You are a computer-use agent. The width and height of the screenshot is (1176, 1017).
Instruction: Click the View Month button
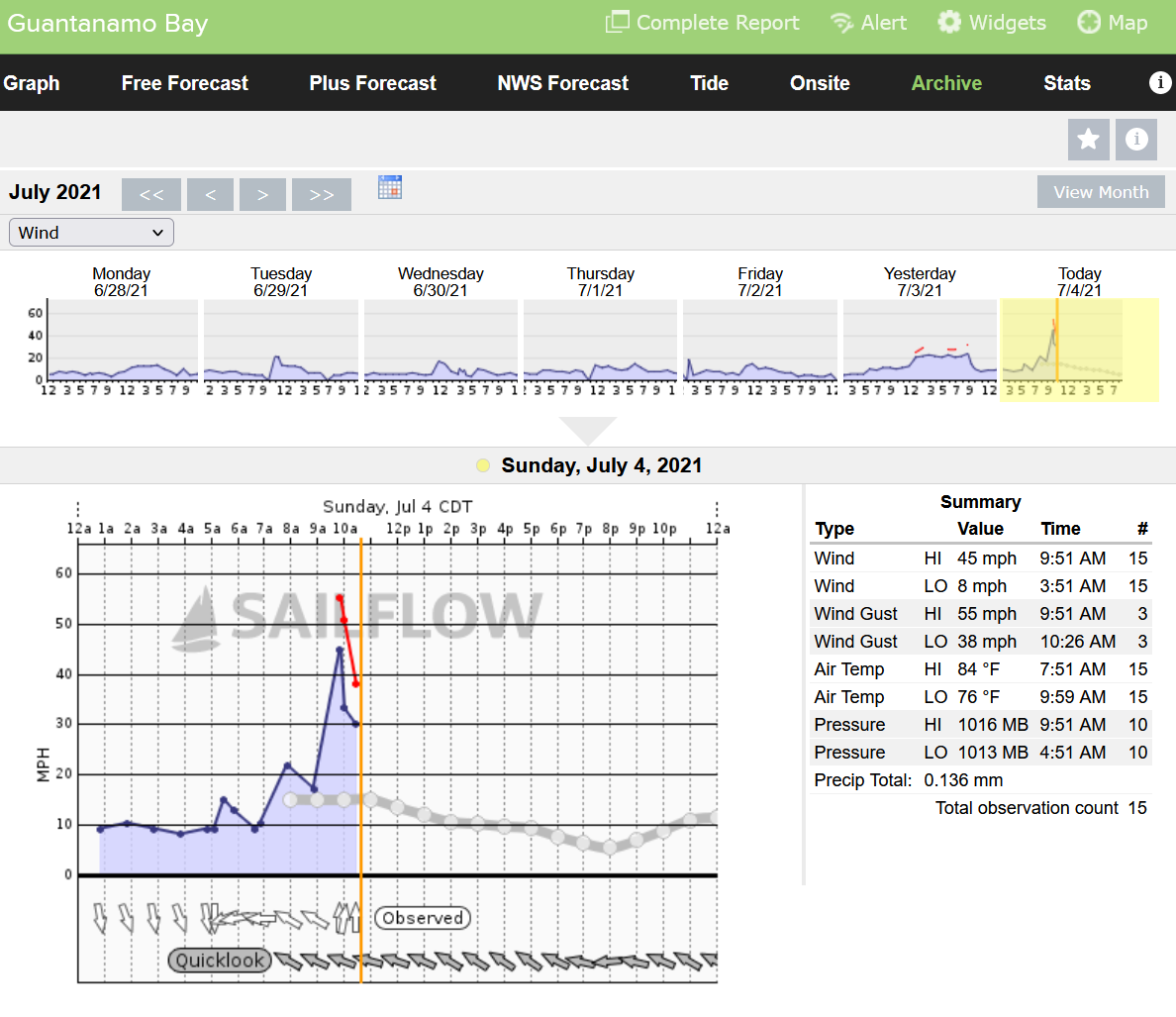pyautogui.click(x=1100, y=192)
